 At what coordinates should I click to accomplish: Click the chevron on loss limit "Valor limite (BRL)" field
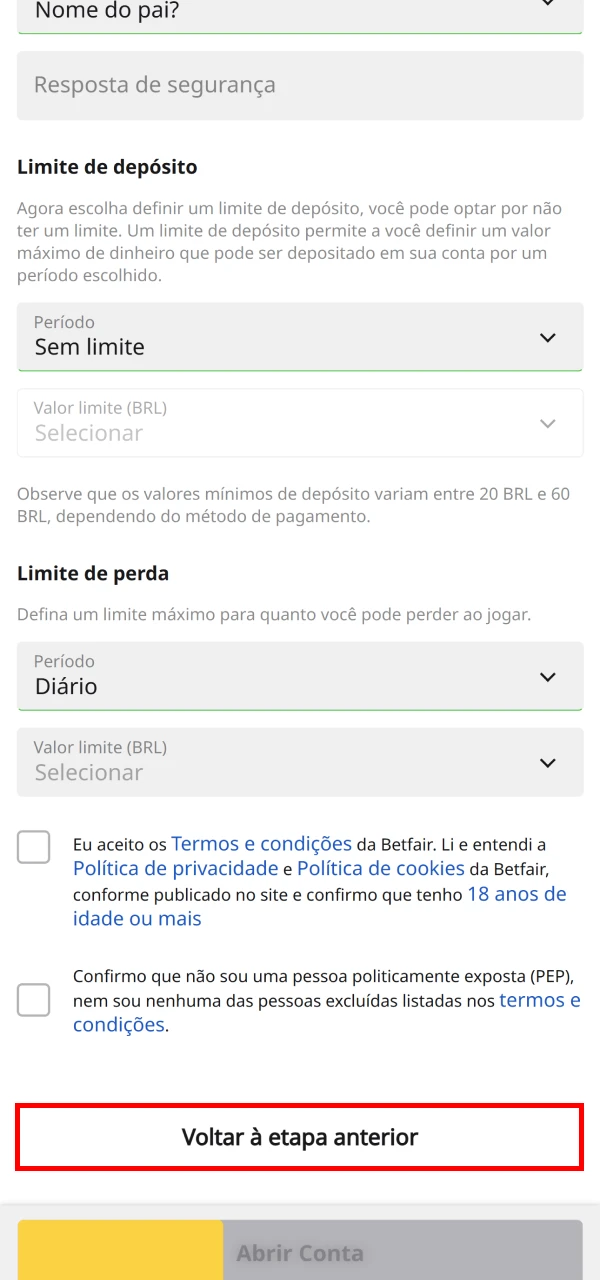coord(548,762)
